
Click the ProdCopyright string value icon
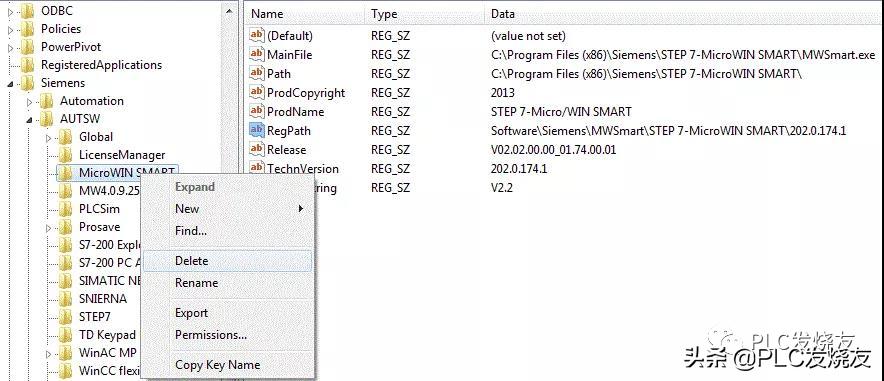pos(257,92)
